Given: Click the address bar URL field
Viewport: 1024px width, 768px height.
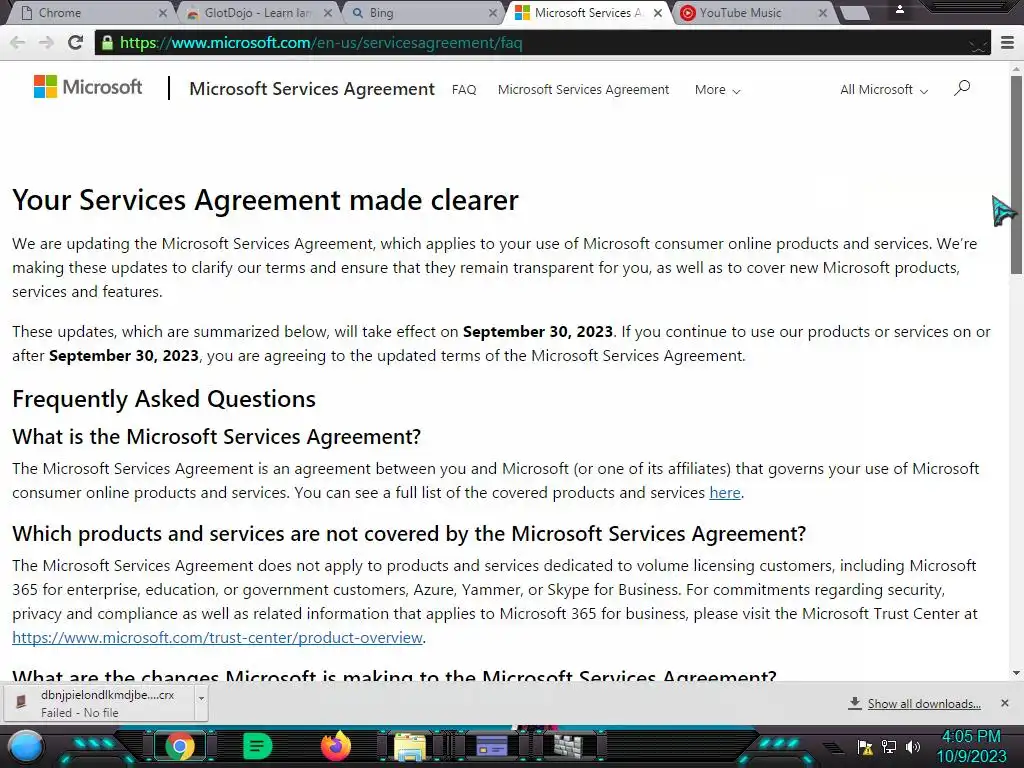Looking at the screenshot, I should 542,43.
